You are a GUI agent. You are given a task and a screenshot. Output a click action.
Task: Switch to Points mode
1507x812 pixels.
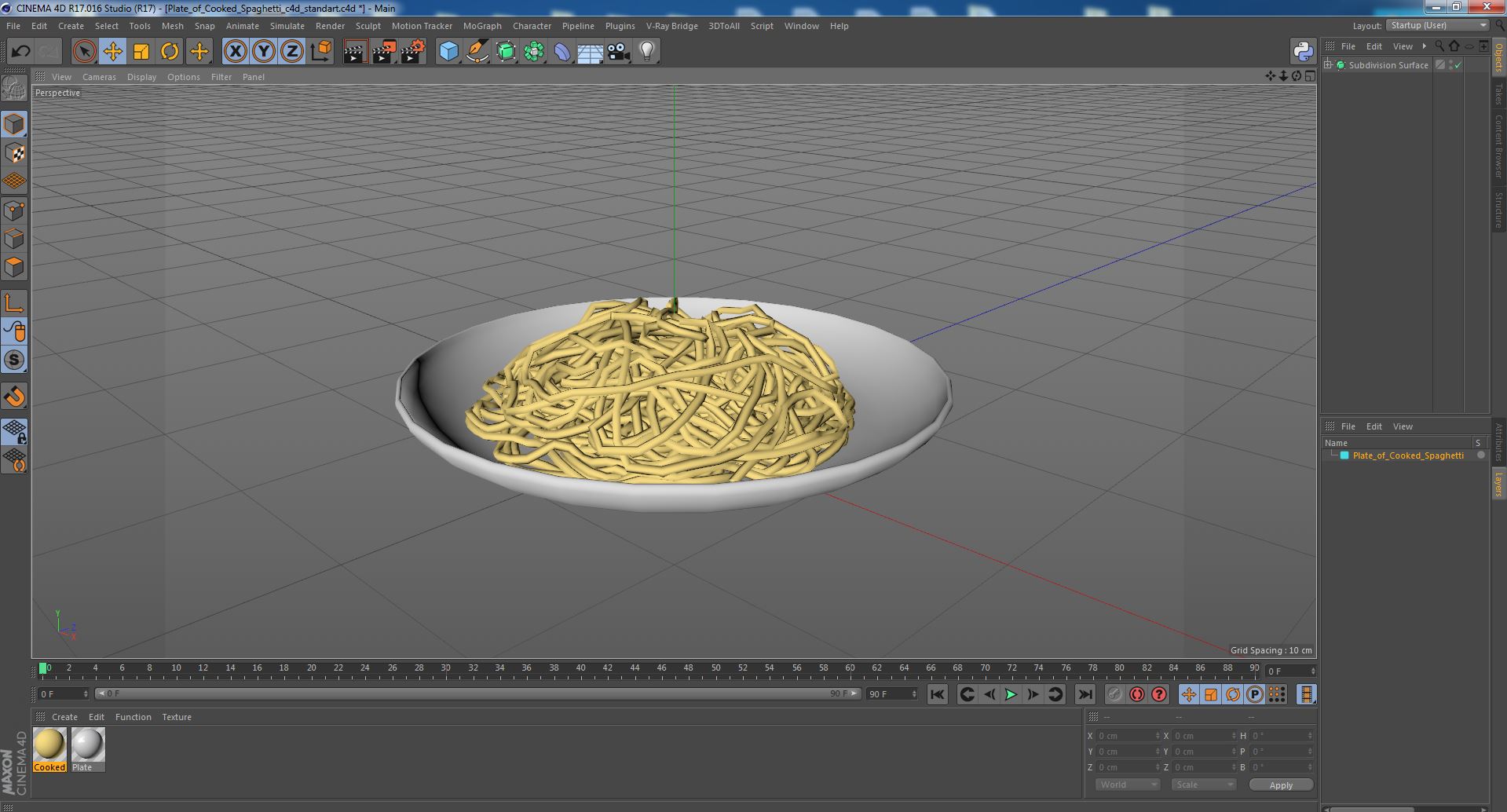point(14,210)
